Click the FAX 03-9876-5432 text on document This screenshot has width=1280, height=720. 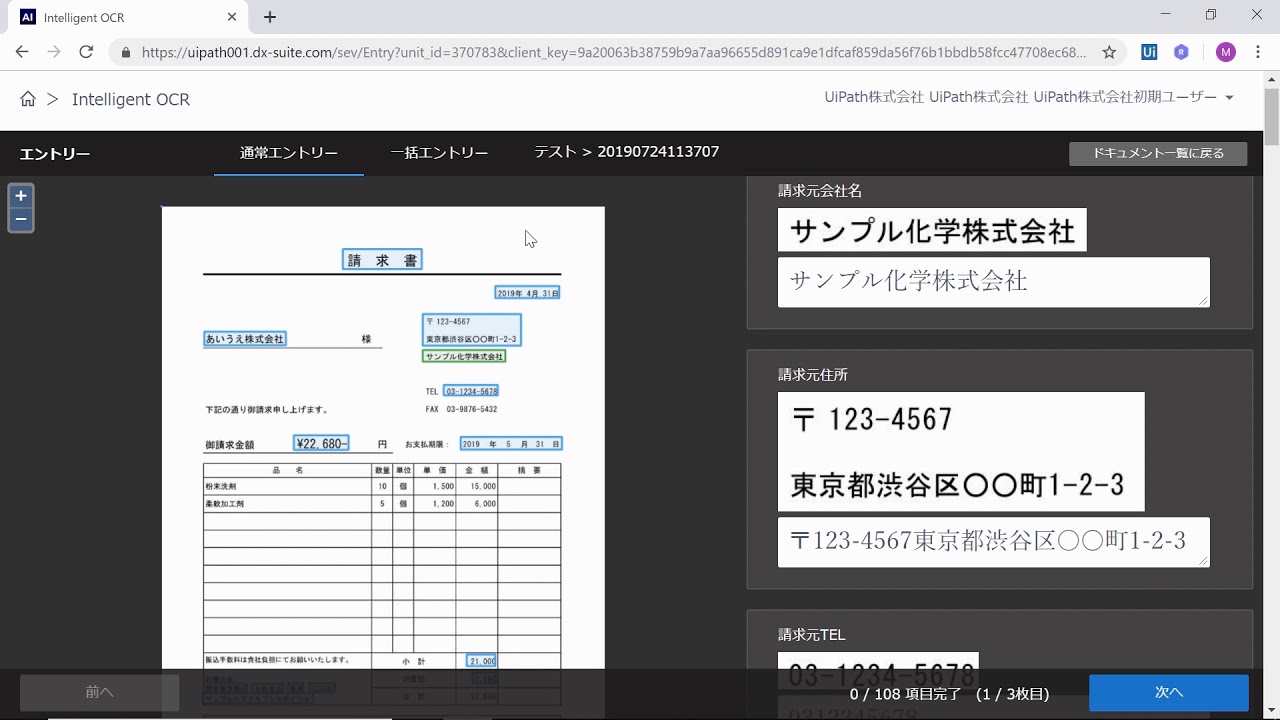coord(461,409)
